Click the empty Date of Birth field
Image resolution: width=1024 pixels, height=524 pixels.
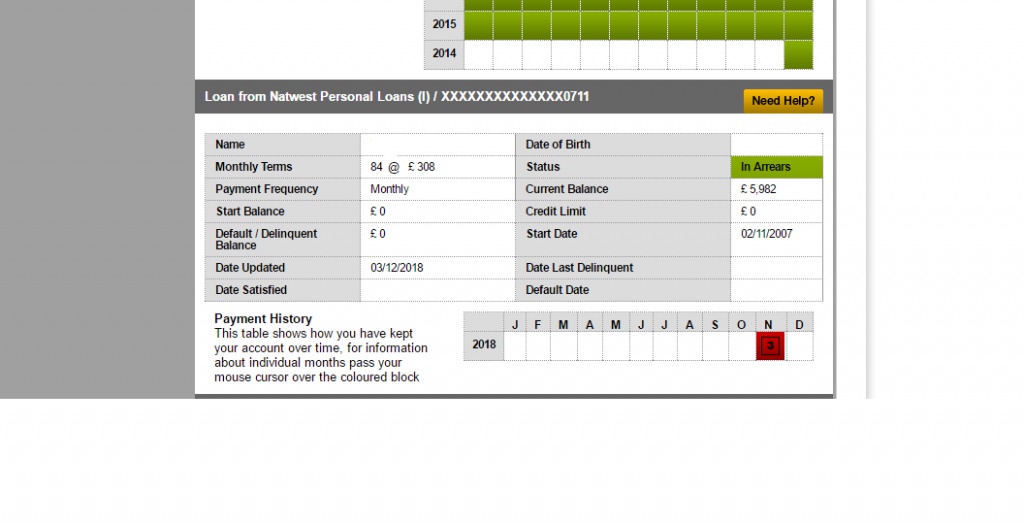pos(776,145)
